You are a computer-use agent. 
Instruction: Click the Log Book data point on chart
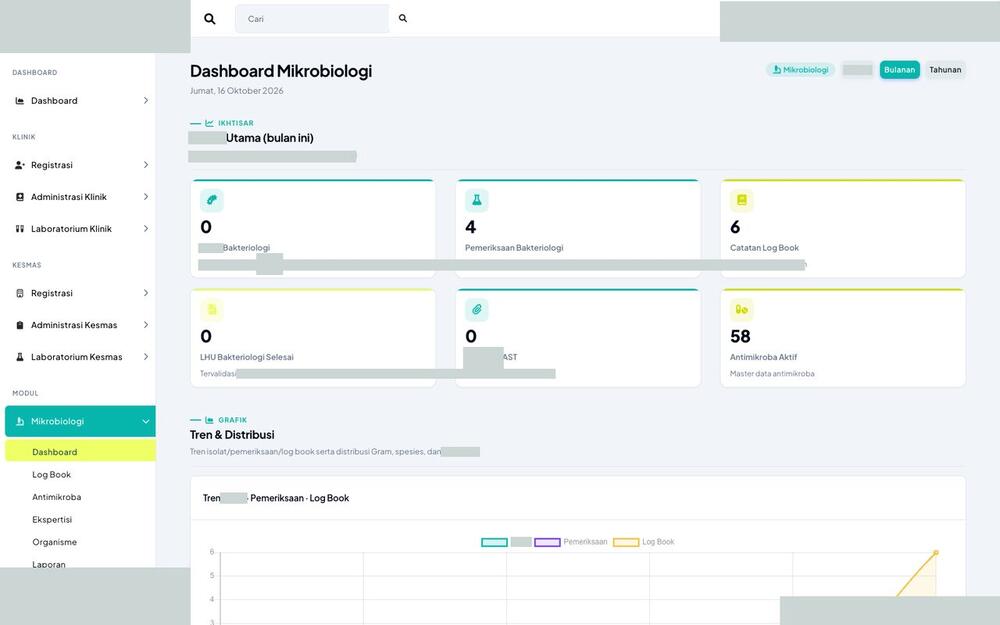coord(936,552)
